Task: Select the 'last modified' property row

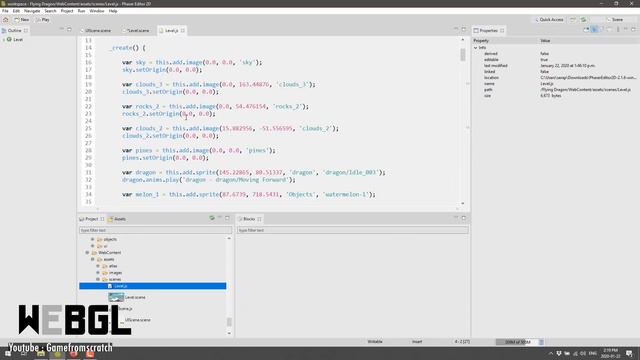Action: click(x=556, y=66)
